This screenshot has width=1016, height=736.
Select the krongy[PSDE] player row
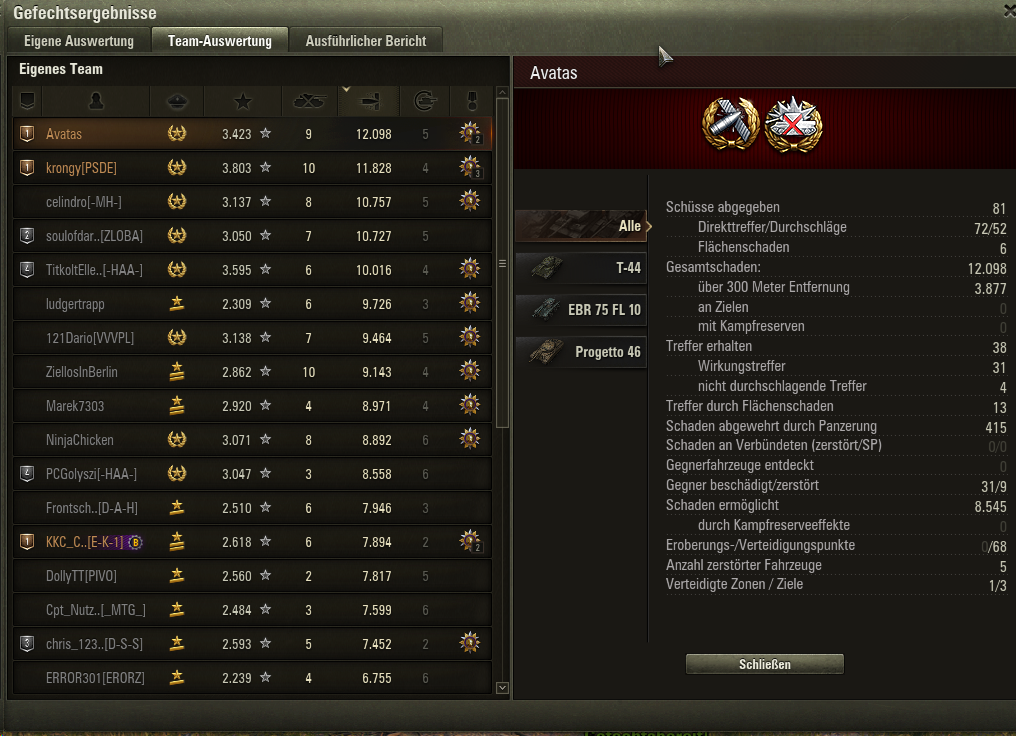pos(252,168)
